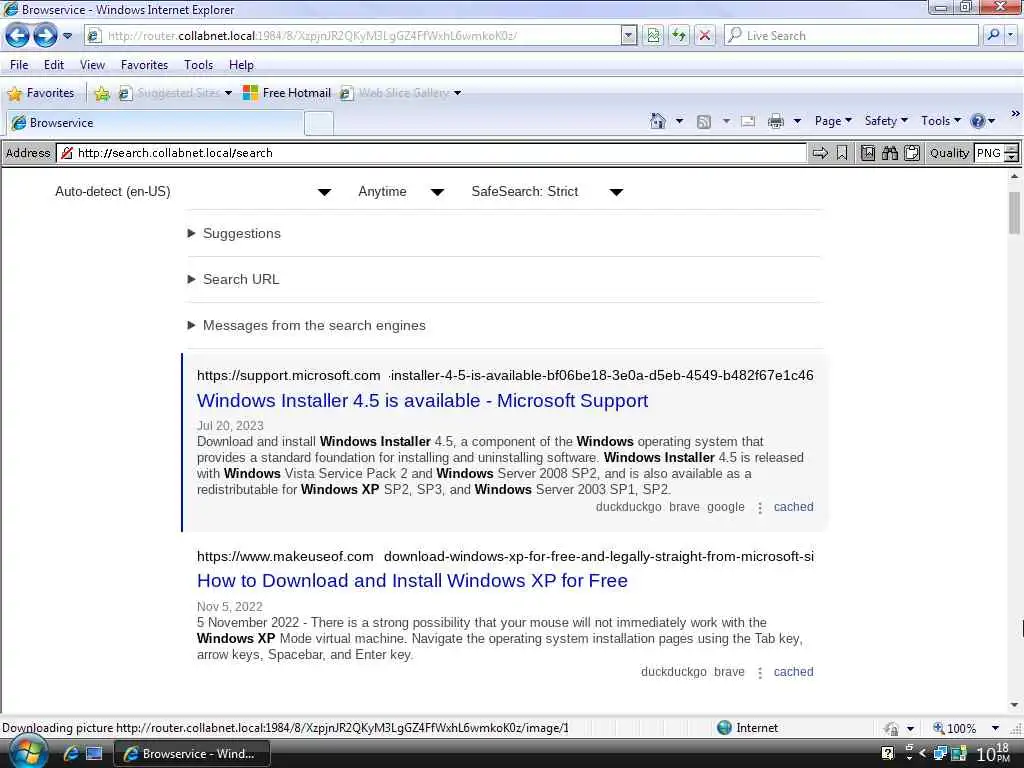
Task: Open the Web Slice Gallery dropdown
Action: [x=458, y=93]
